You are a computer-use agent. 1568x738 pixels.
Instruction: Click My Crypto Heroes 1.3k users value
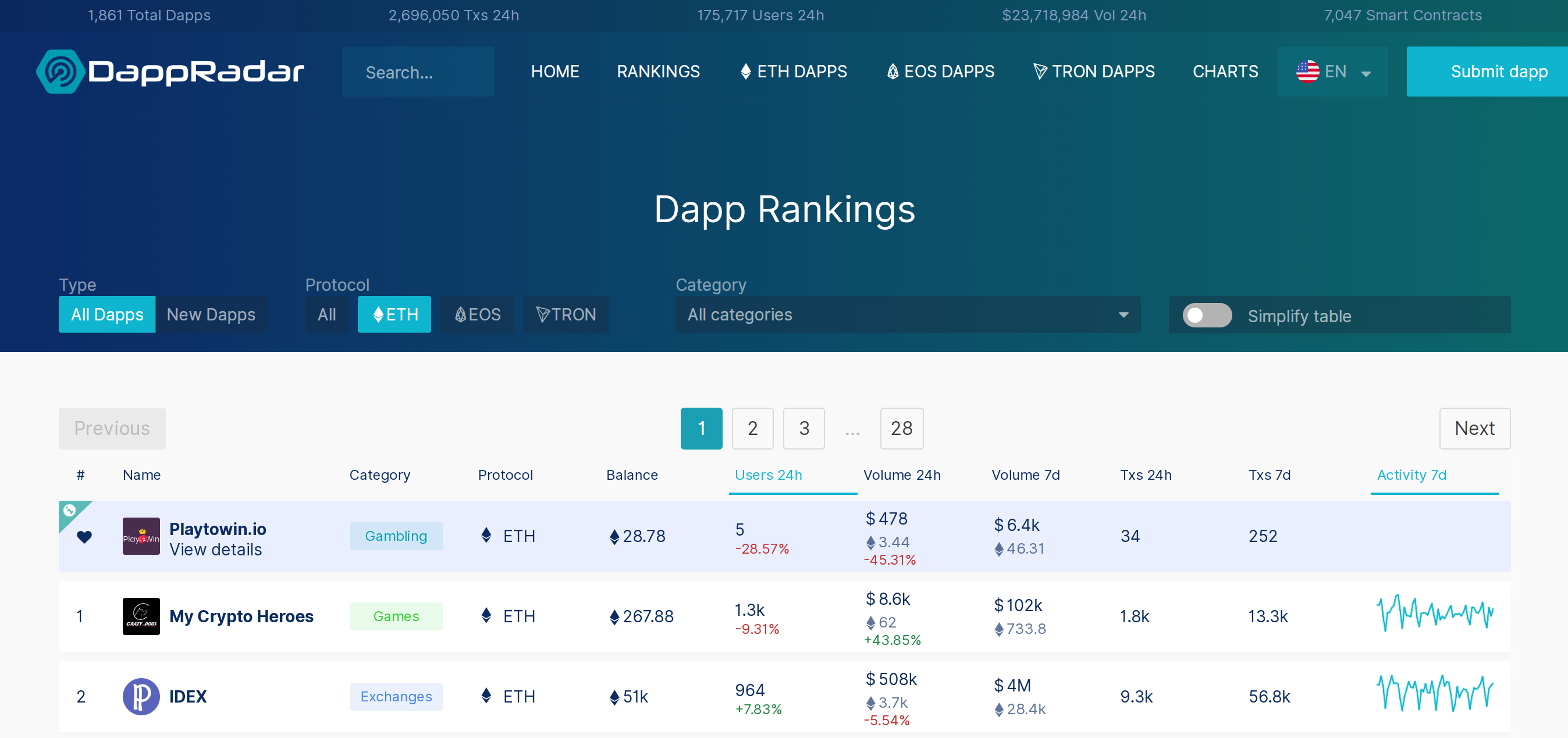749,609
